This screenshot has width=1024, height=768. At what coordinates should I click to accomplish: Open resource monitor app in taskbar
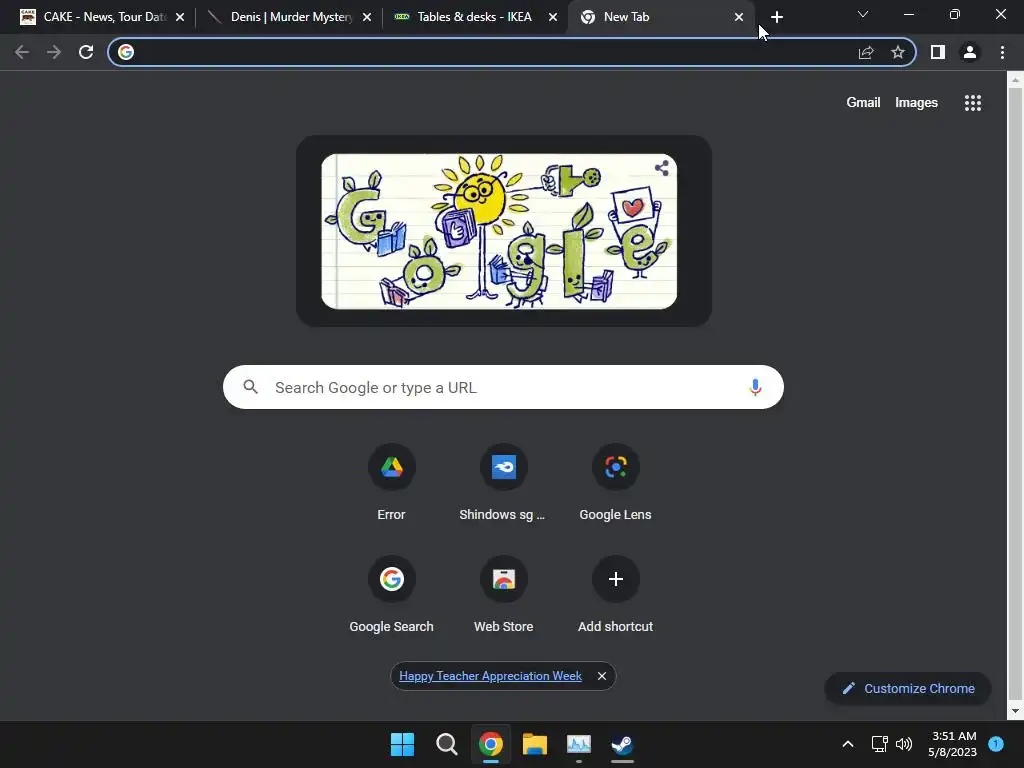point(579,744)
